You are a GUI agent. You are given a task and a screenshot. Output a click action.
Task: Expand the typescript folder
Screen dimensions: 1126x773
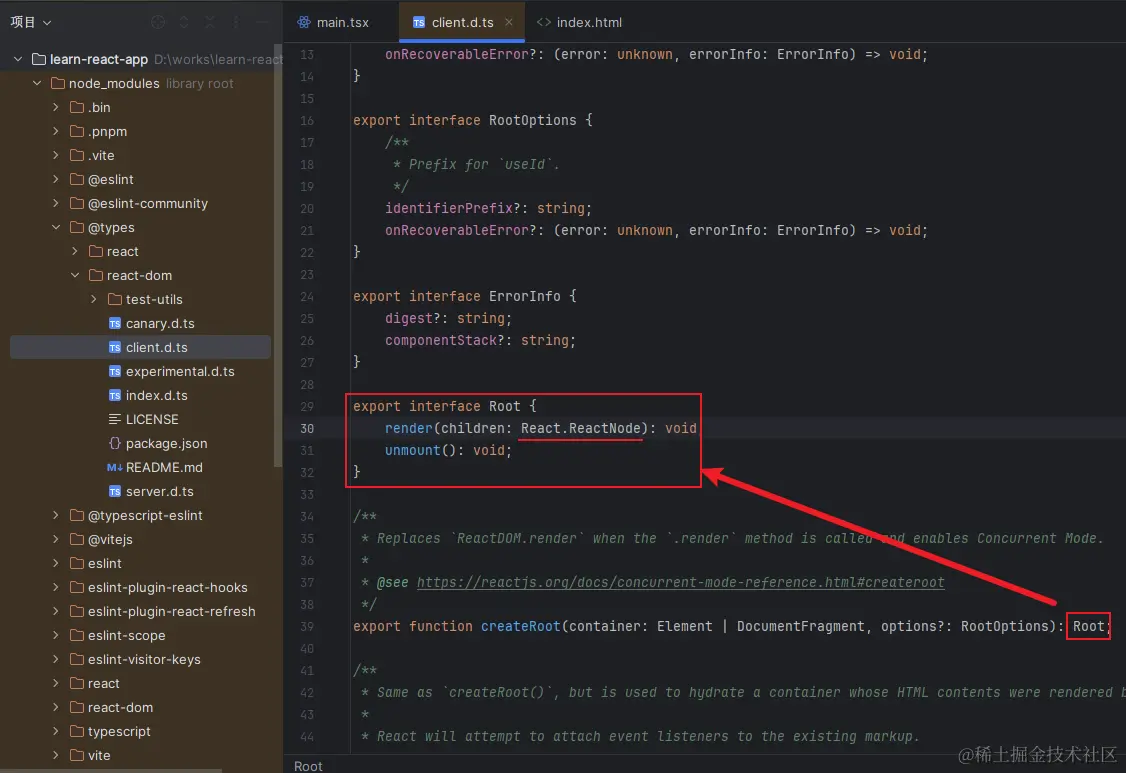click(x=55, y=731)
